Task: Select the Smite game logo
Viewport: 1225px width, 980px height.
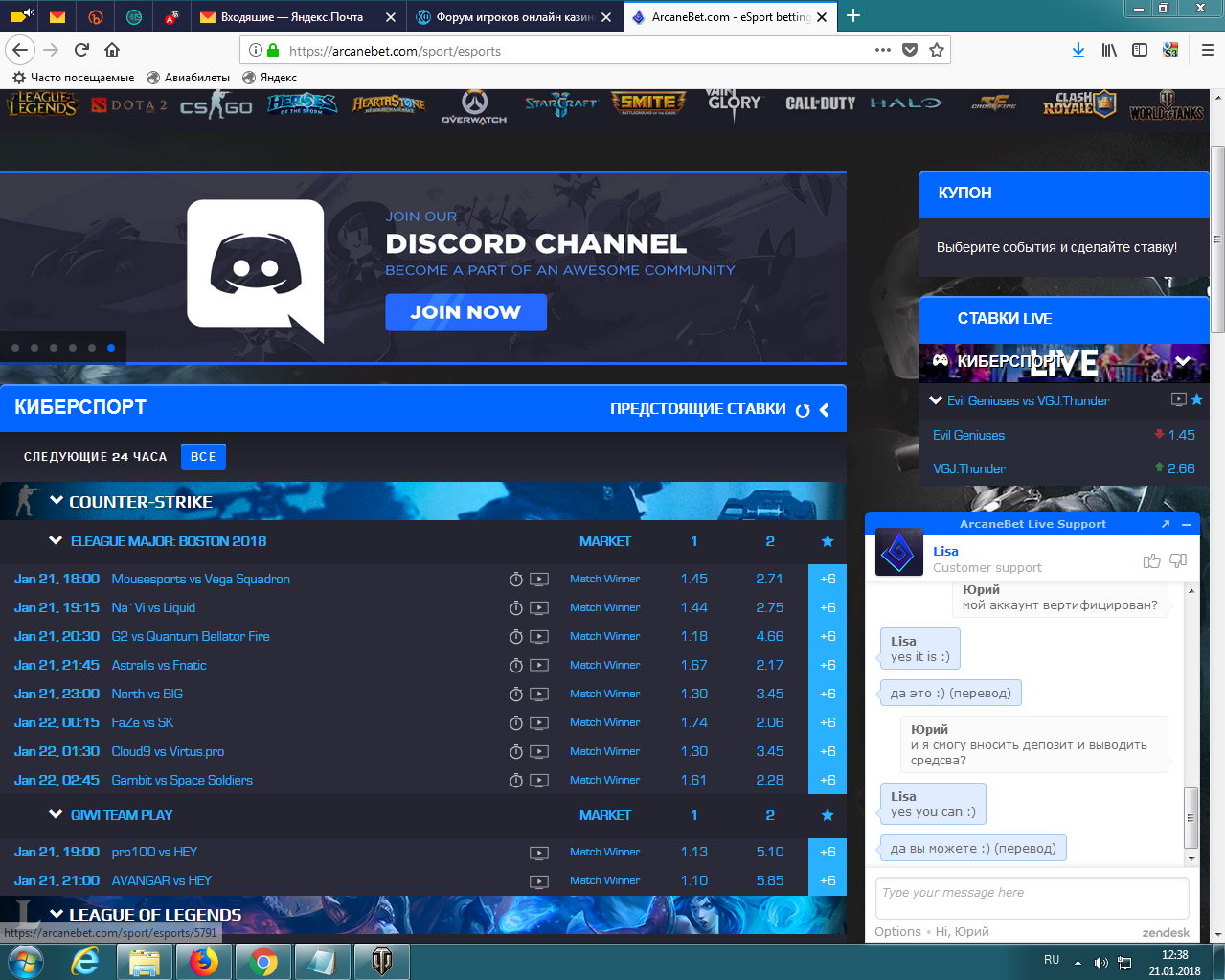Action: (649, 103)
